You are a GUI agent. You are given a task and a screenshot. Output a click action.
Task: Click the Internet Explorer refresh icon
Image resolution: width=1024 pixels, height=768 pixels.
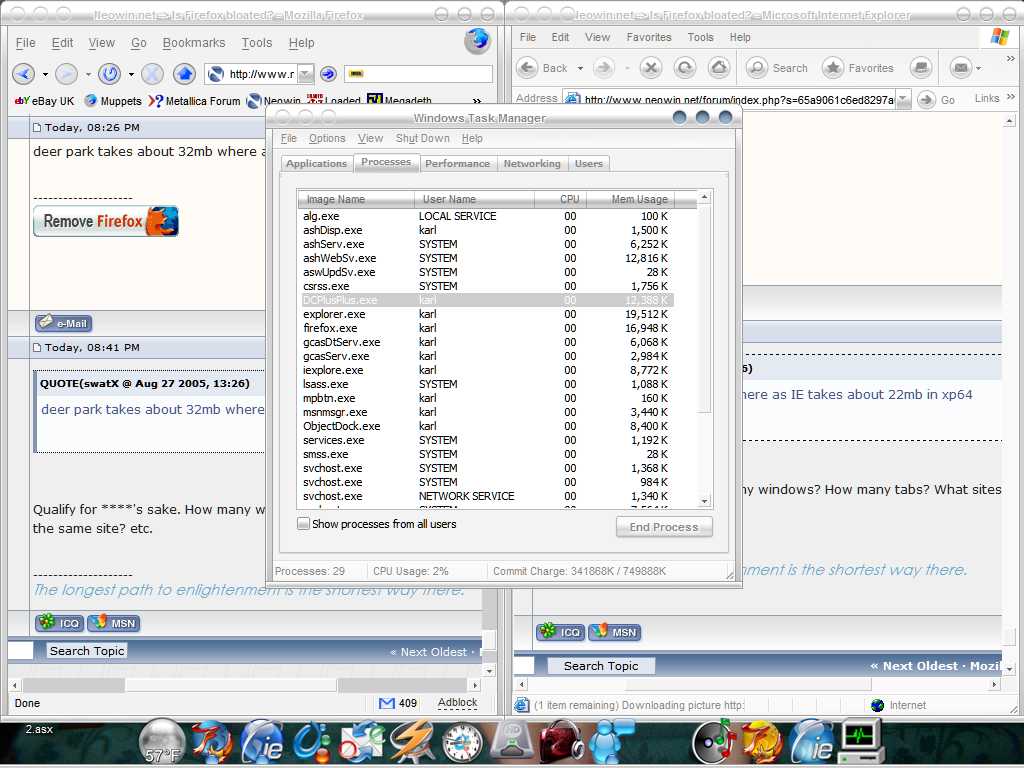click(685, 68)
